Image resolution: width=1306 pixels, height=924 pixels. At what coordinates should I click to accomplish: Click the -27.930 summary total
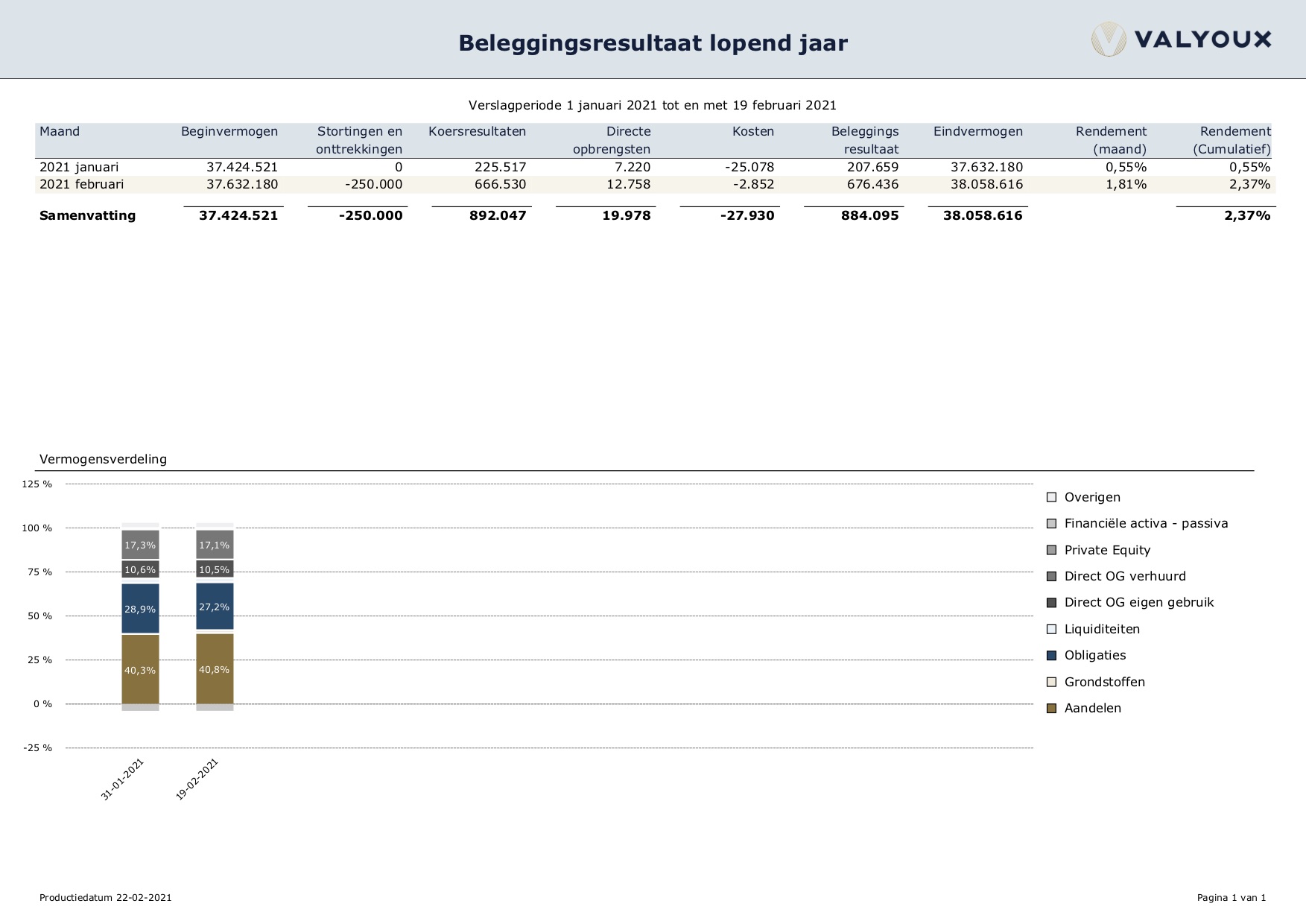(x=746, y=215)
